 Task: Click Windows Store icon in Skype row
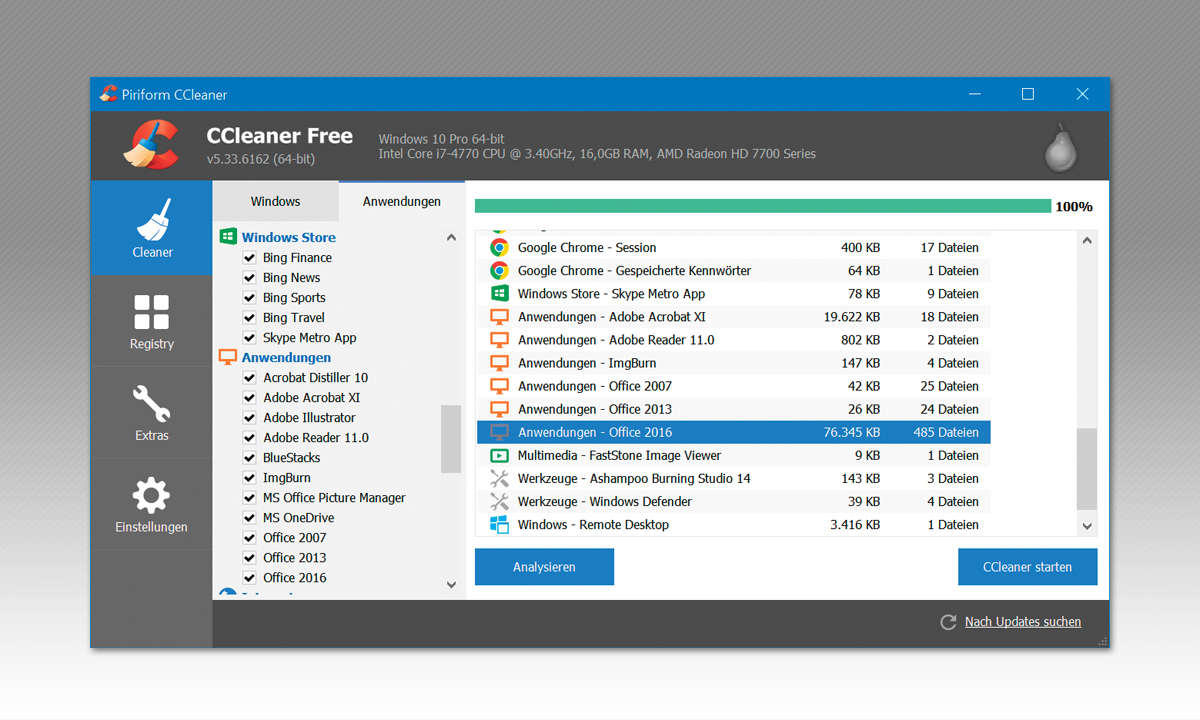[x=499, y=293]
